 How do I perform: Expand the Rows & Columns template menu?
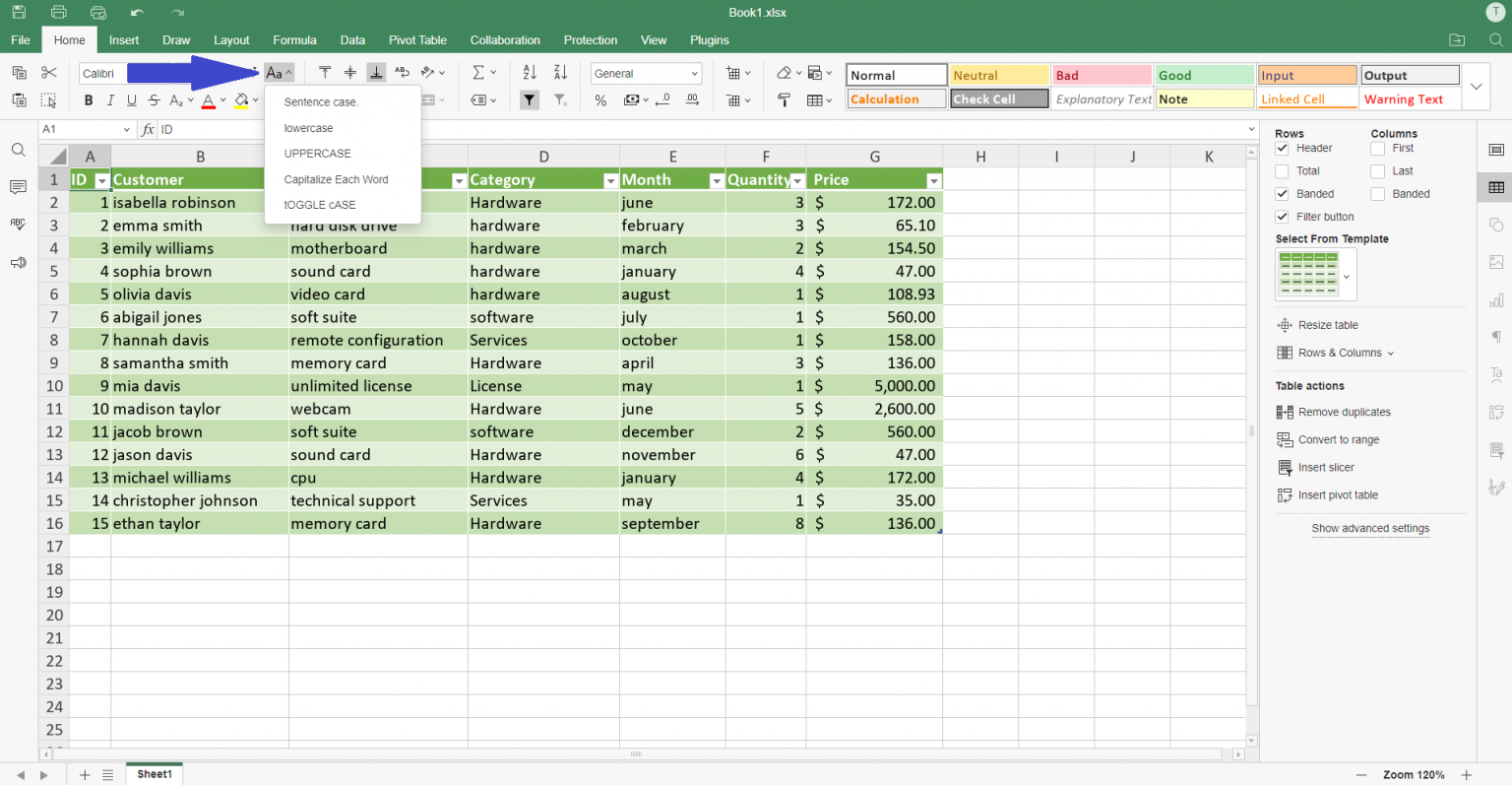(x=1335, y=353)
